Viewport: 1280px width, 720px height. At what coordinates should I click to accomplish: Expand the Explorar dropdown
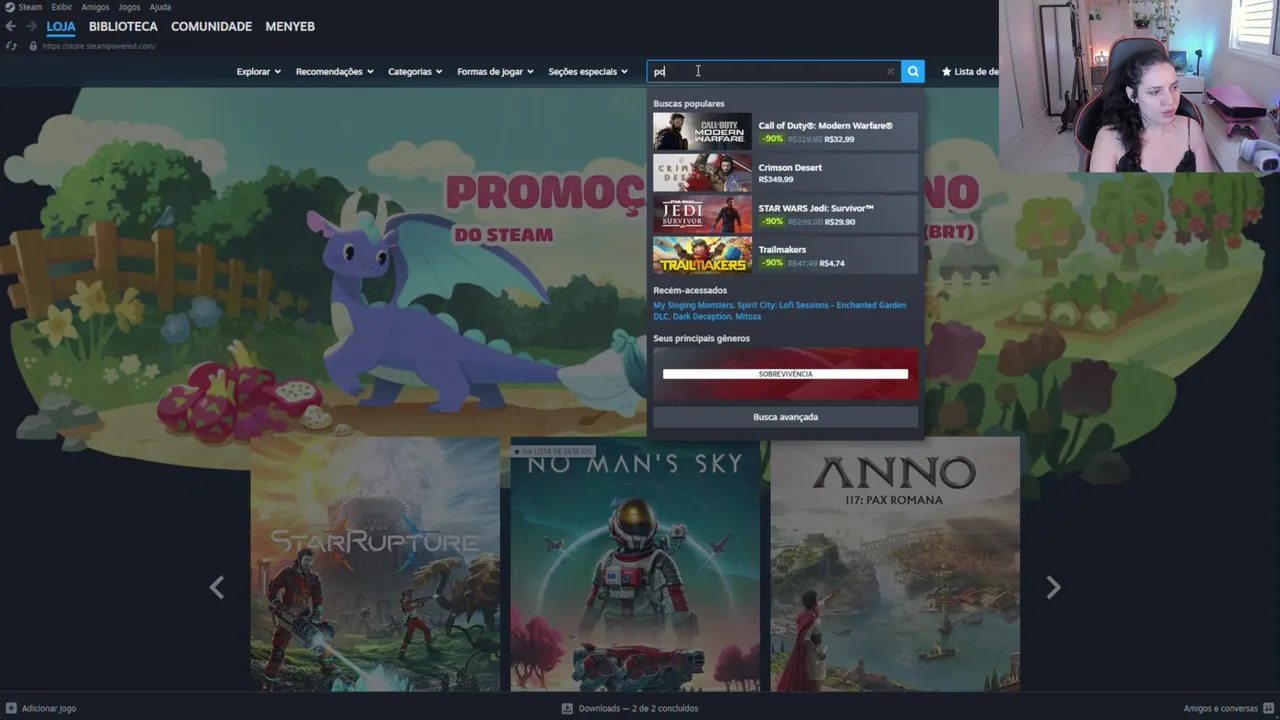click(x=258, y=72)
